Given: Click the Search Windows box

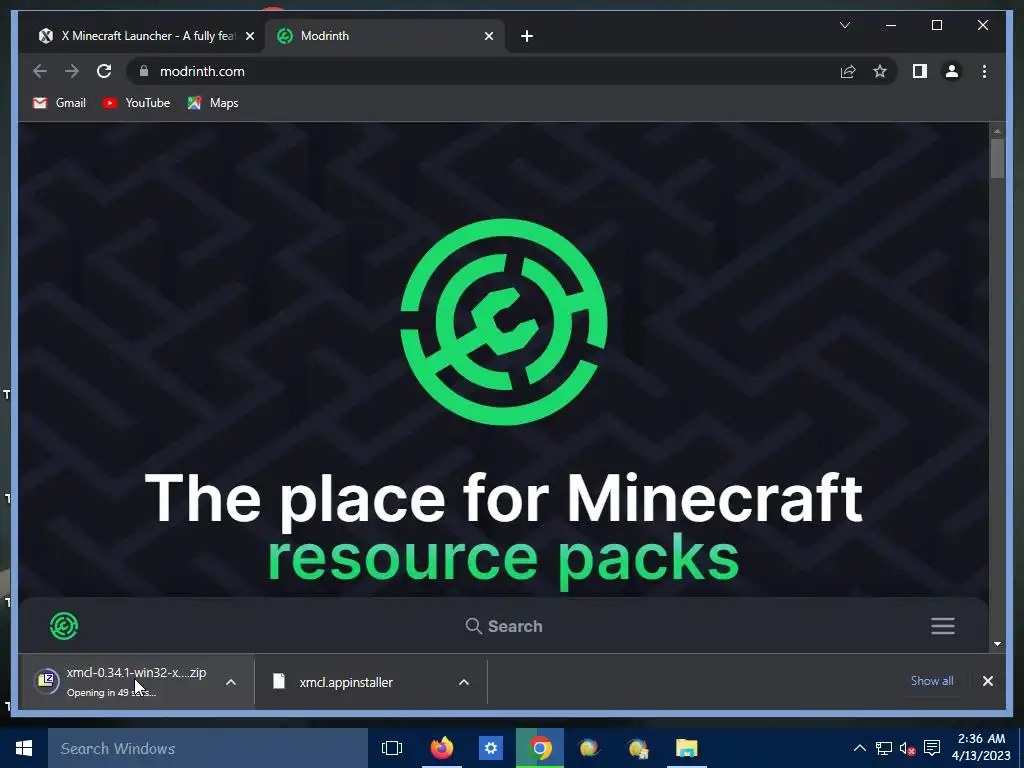Looking at the screenshot, I should pyautogui.click(x=208, y=748).
